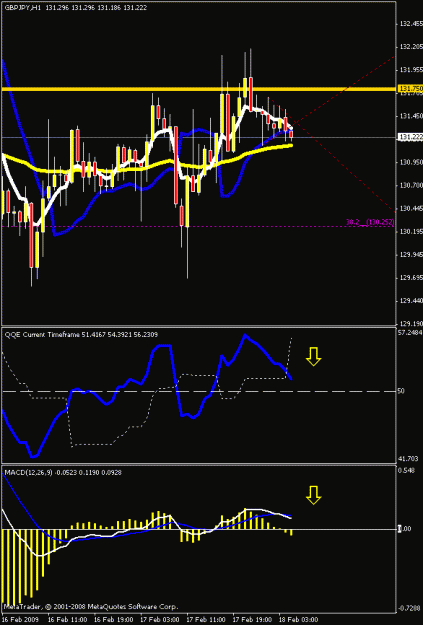Select the current price tag 131.222
This screenshot has width=423, height=625.
click(410, 137)
